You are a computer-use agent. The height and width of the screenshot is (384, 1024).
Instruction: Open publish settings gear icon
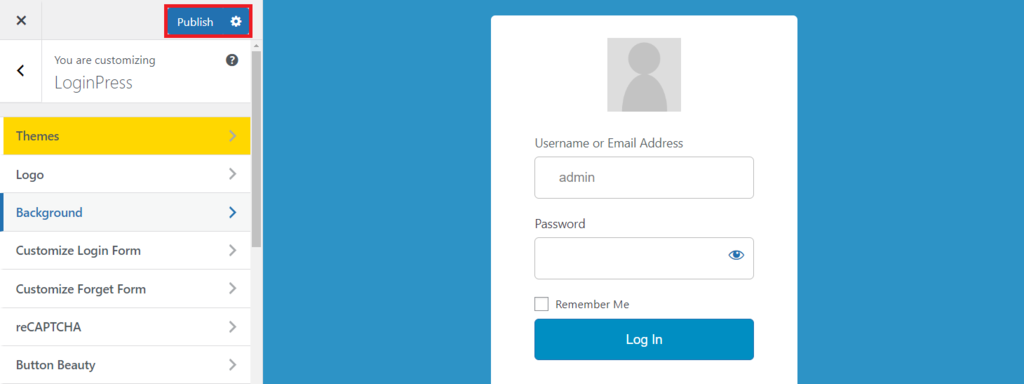236,22
